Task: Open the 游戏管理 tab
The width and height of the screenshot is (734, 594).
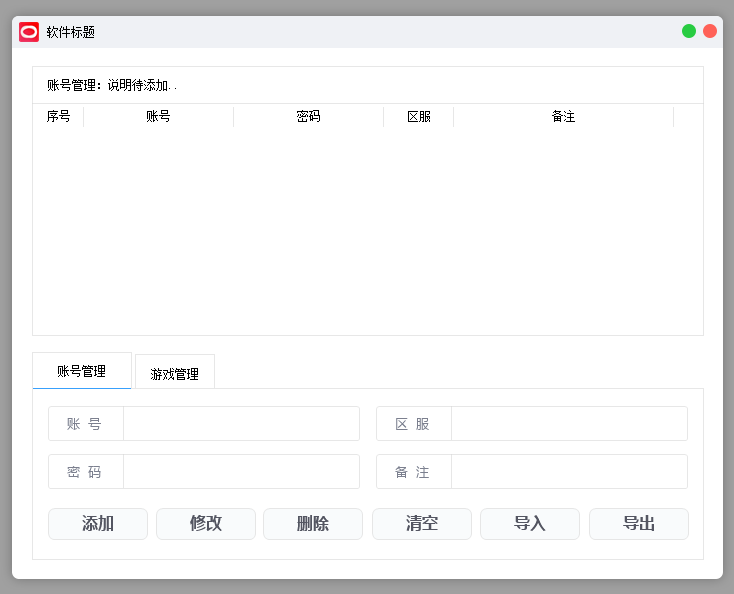Action: pyautogui.click(x=175, y=373)
